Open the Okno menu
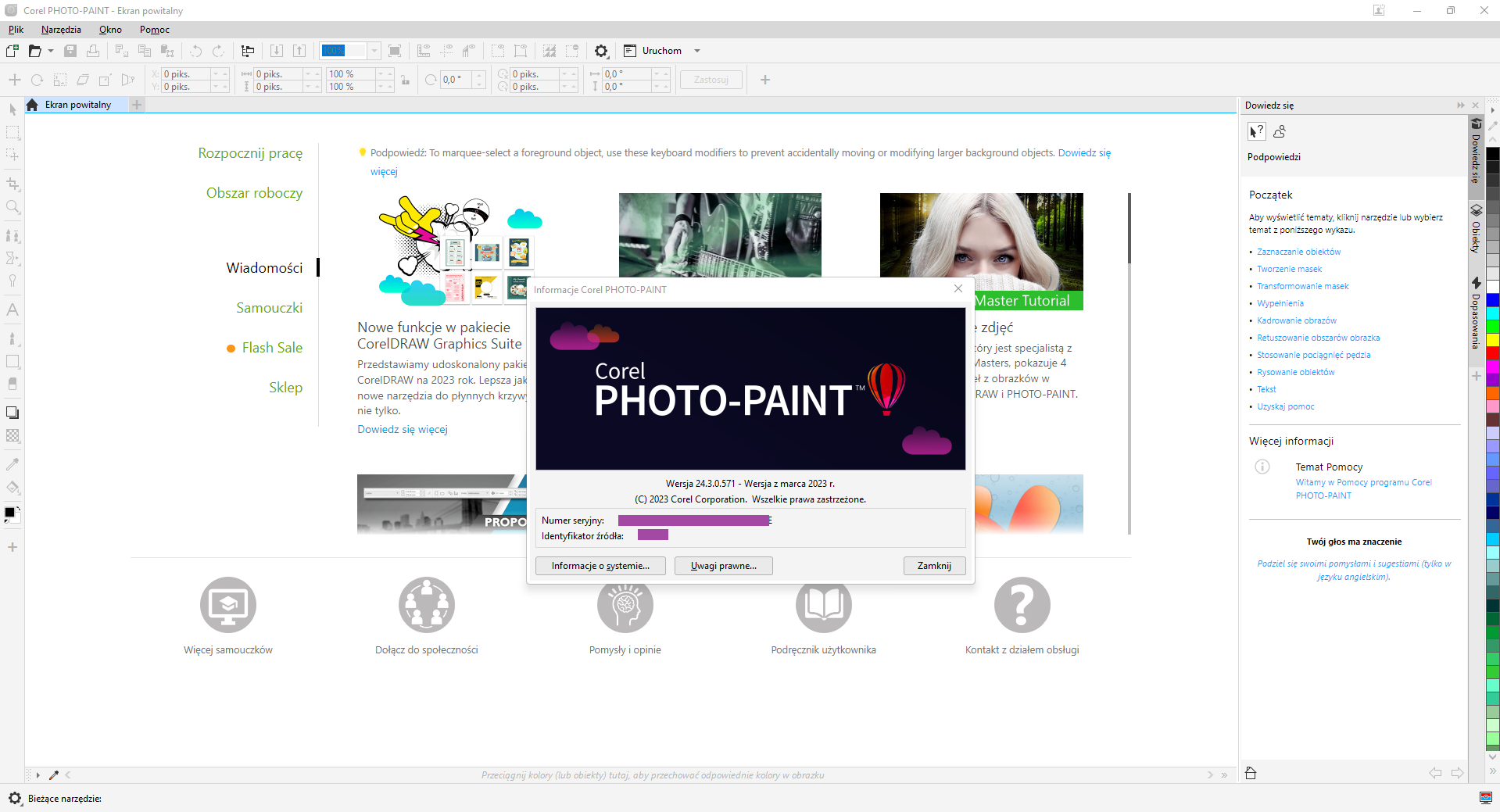The image size is (1500, 812). 110,30
